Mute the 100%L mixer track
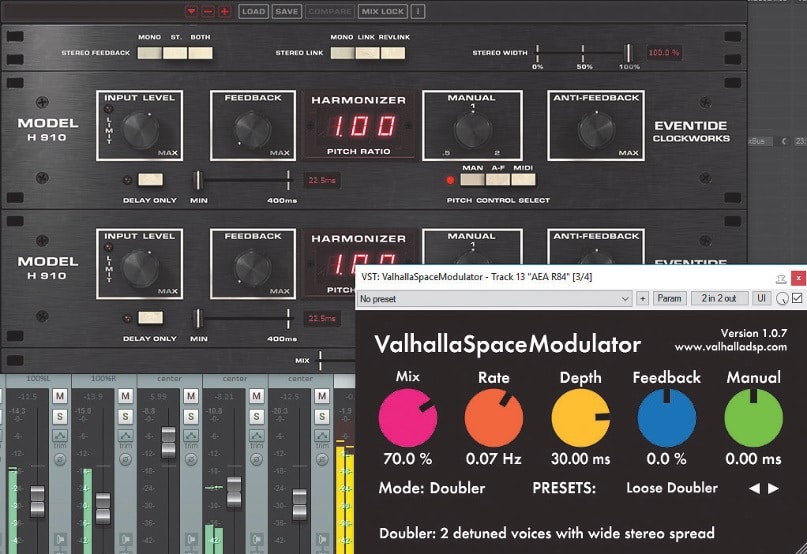Viewport: 807px width, 554px height. click(x=60, y=396)
